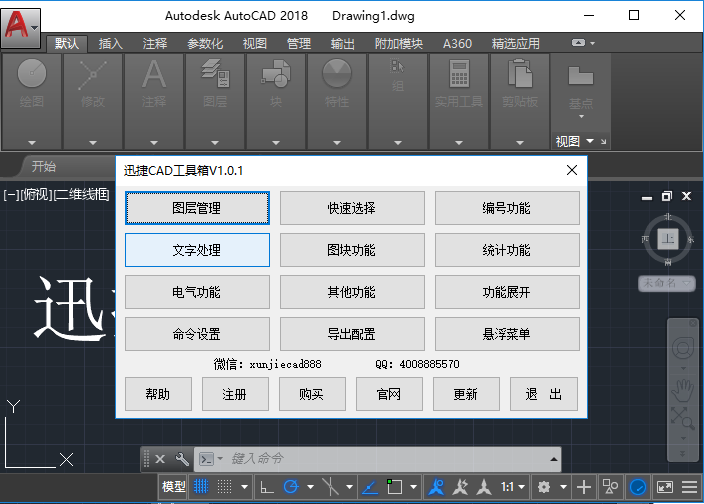Image resolution: width=704 pixels, height=504 pixels.
Task: Open status bar customization menu icon
Action: coord(689,487)
